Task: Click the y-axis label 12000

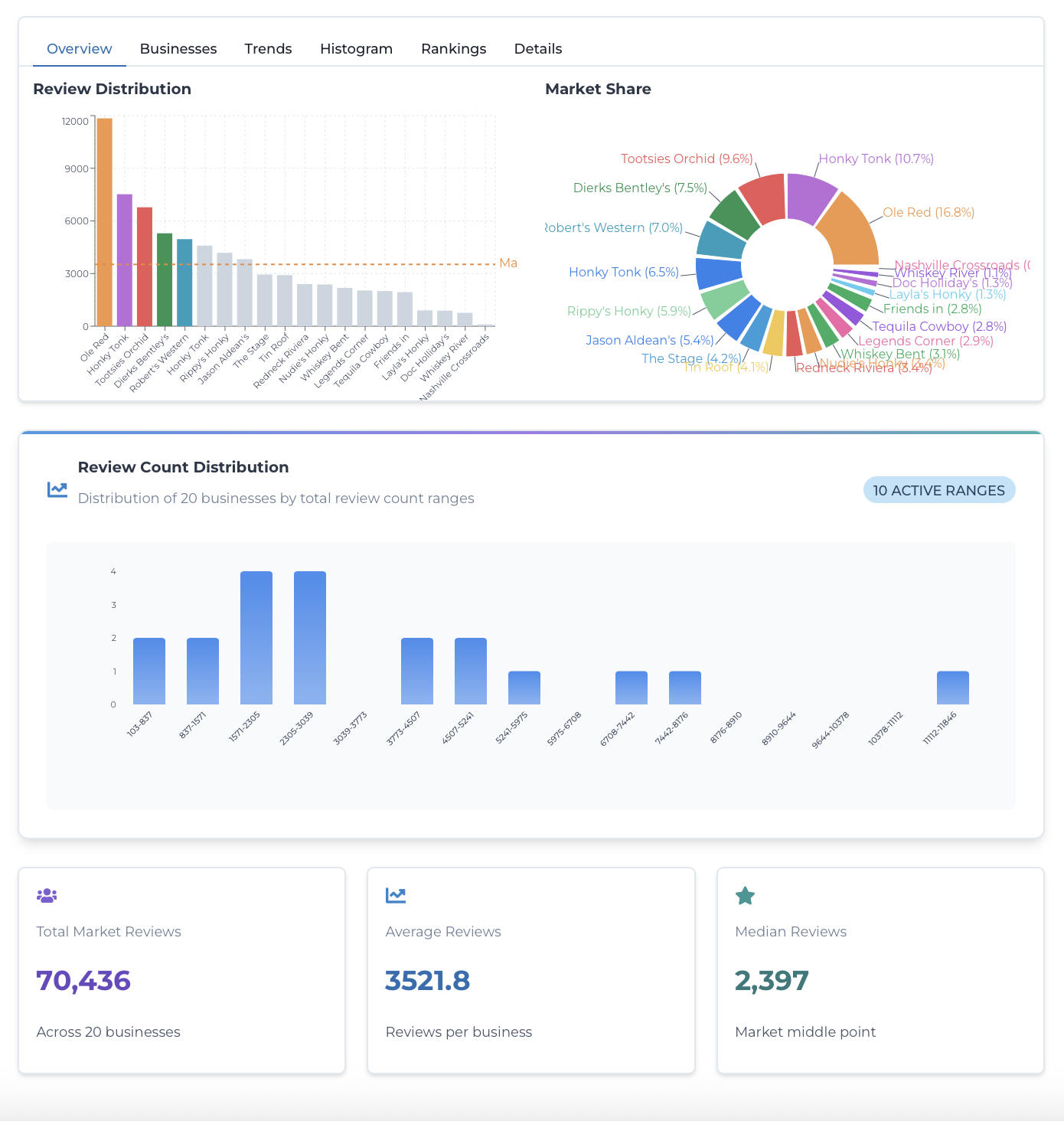Action: (x=75, y=122)
